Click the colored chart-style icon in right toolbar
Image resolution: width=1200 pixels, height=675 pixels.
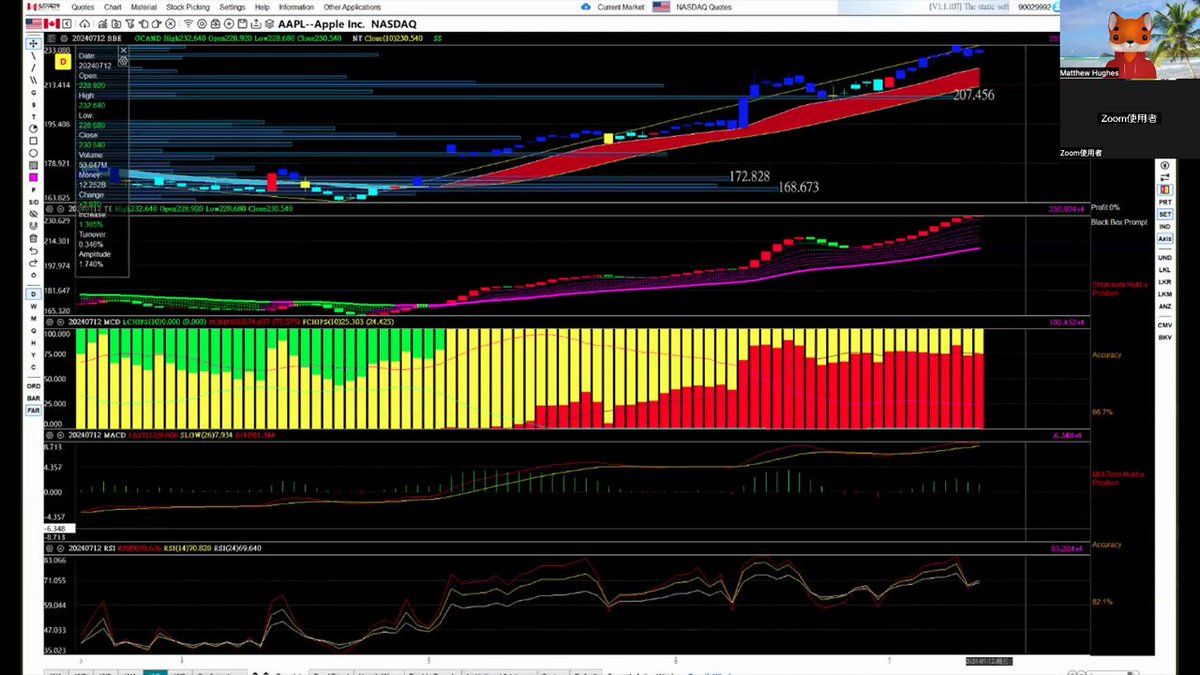(x=1165, y=189)
